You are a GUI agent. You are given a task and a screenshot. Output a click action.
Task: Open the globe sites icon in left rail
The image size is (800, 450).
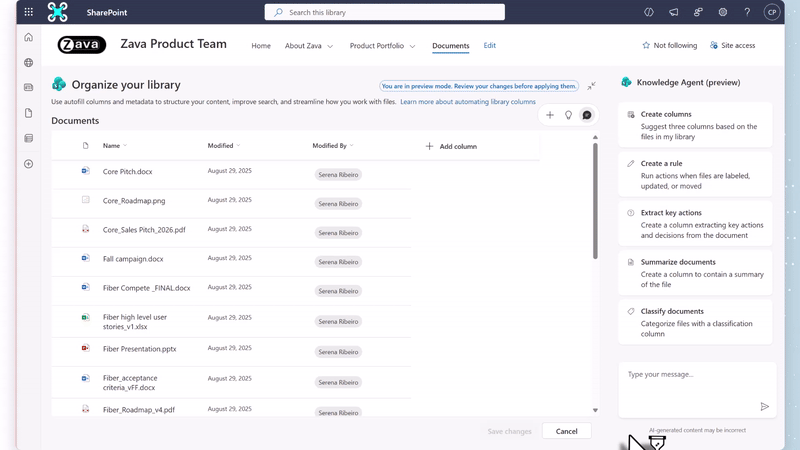(x=29, y=62)
